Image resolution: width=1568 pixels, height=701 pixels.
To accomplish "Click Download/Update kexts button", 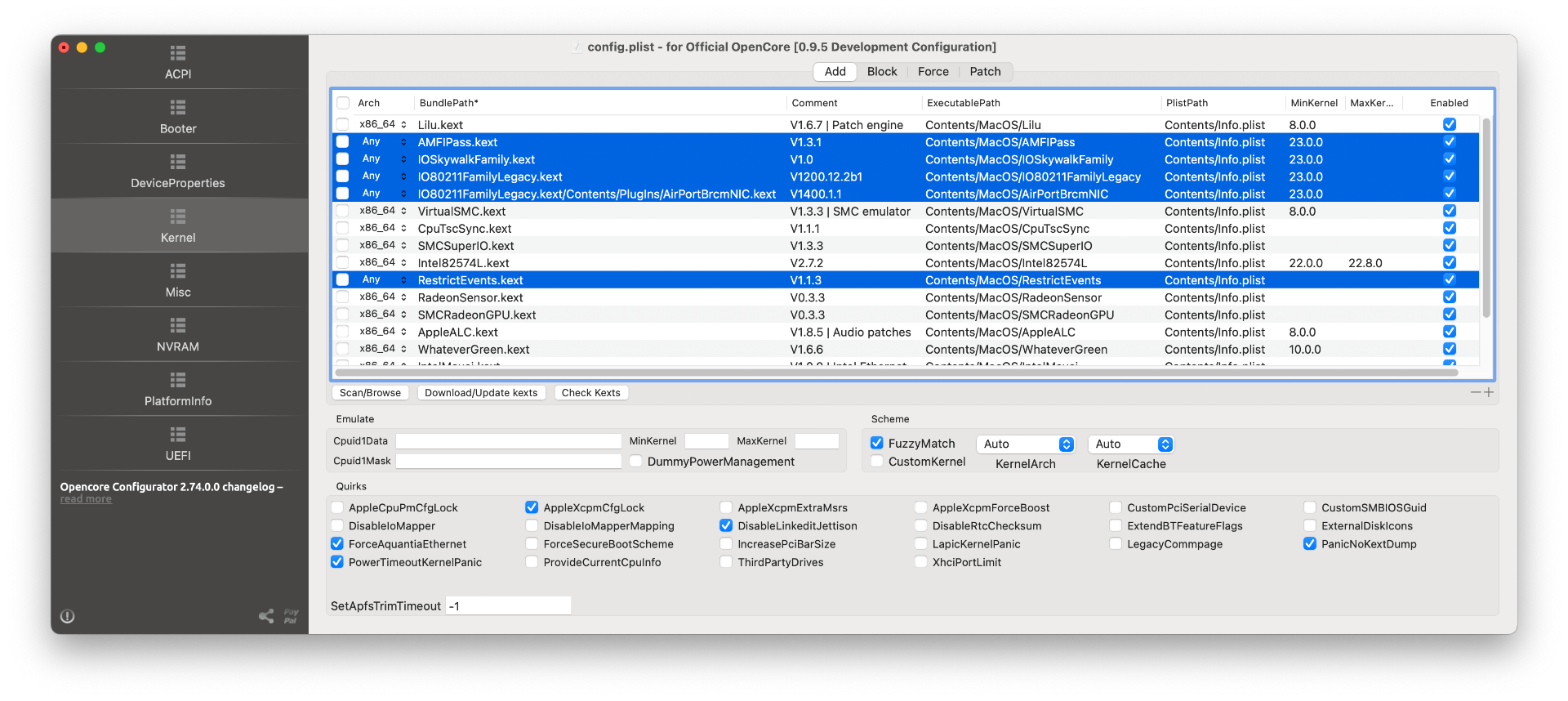I will (x=481, y=393).
